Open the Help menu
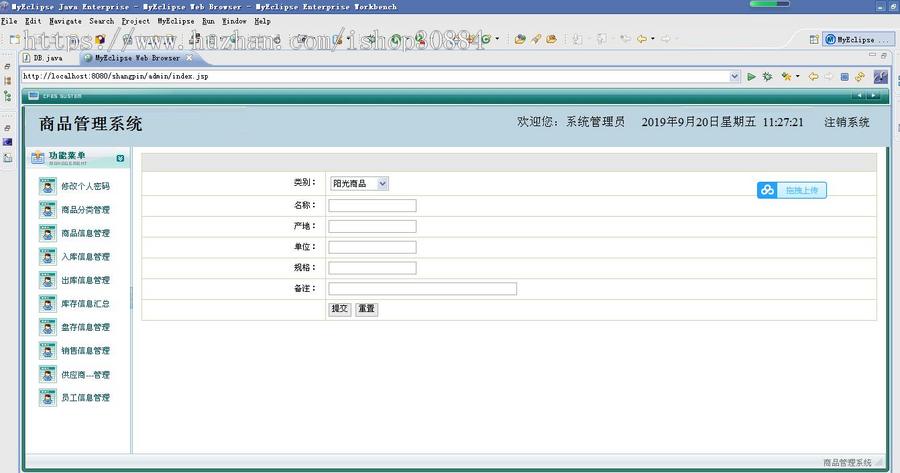900x473 pixels. [262, 21]
